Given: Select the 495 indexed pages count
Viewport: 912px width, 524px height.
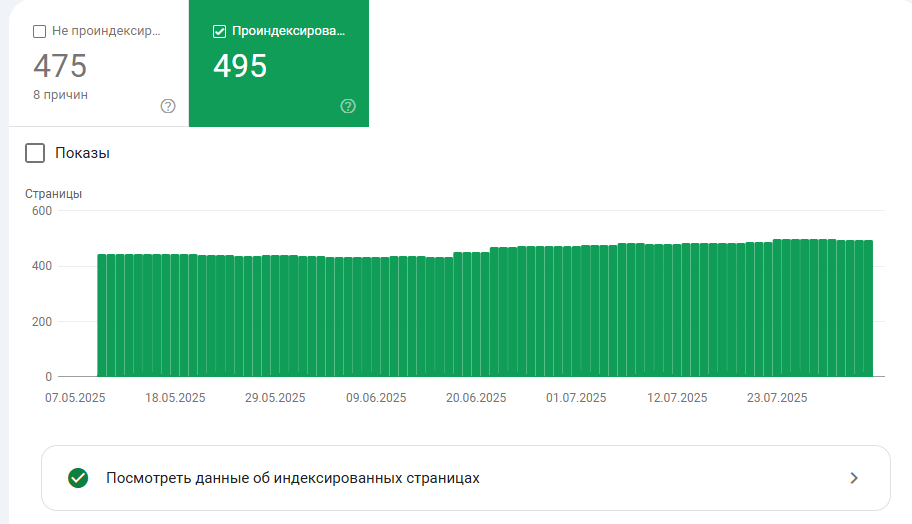Looking at the screenshot, I should tap(240, 66).
